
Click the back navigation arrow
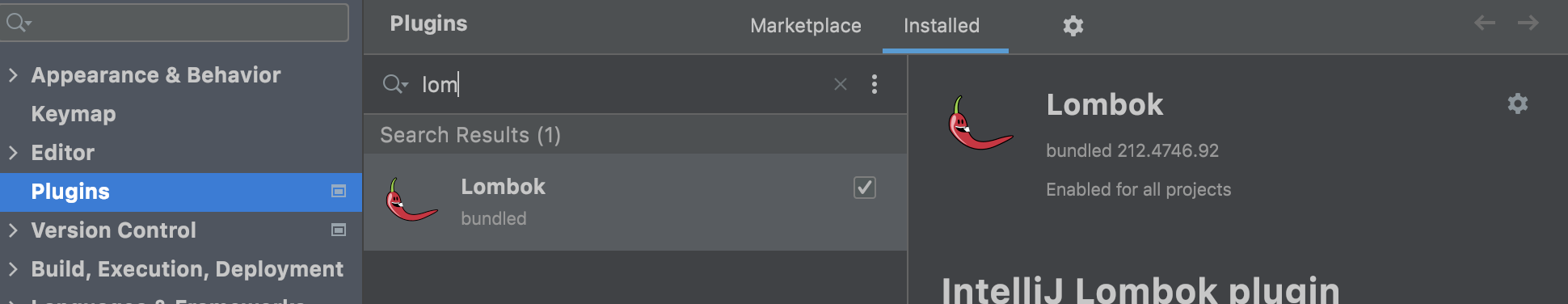point(1484,23)
